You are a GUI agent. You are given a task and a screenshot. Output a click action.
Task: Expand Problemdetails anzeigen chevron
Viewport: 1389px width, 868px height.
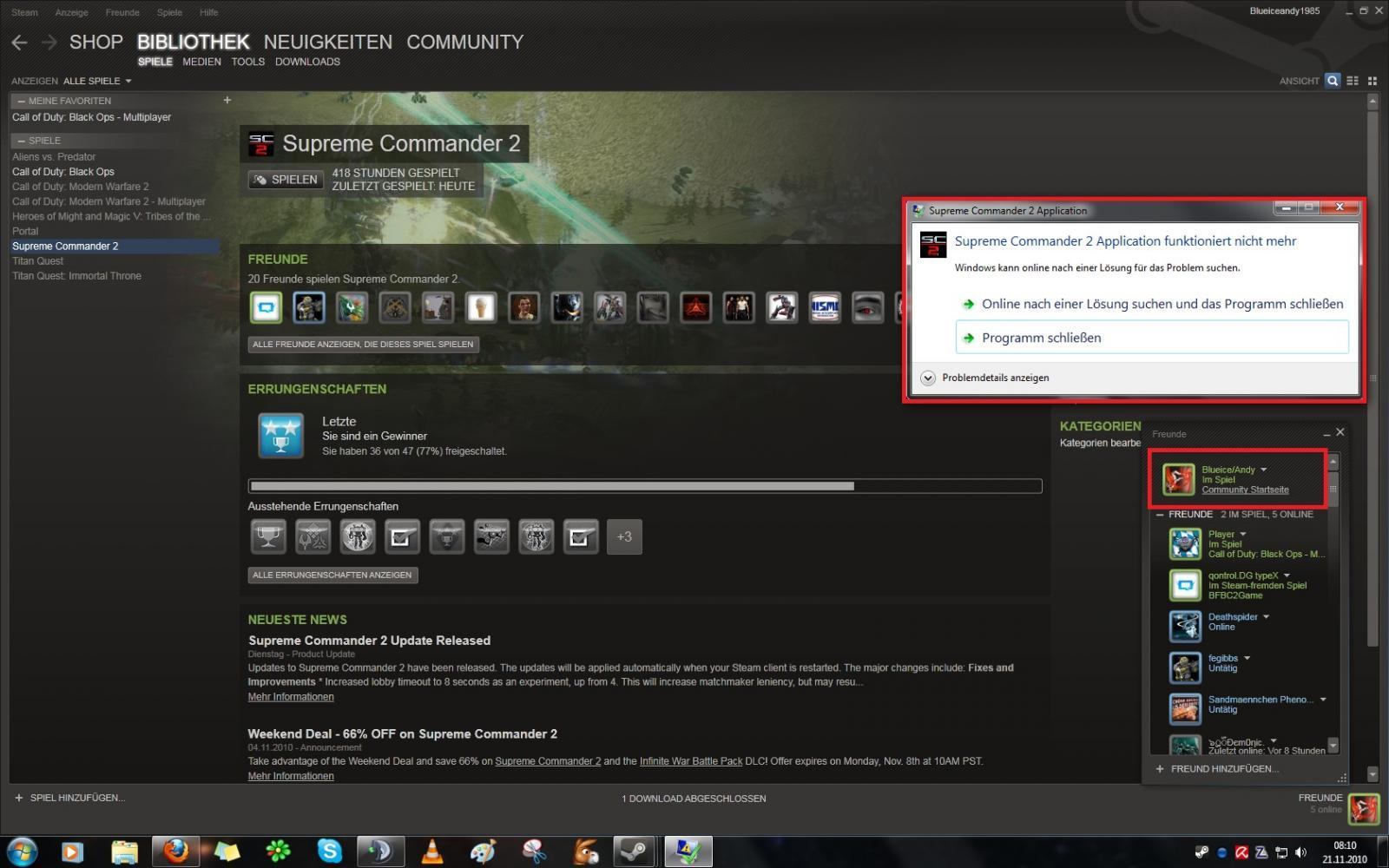click(928, 378)
